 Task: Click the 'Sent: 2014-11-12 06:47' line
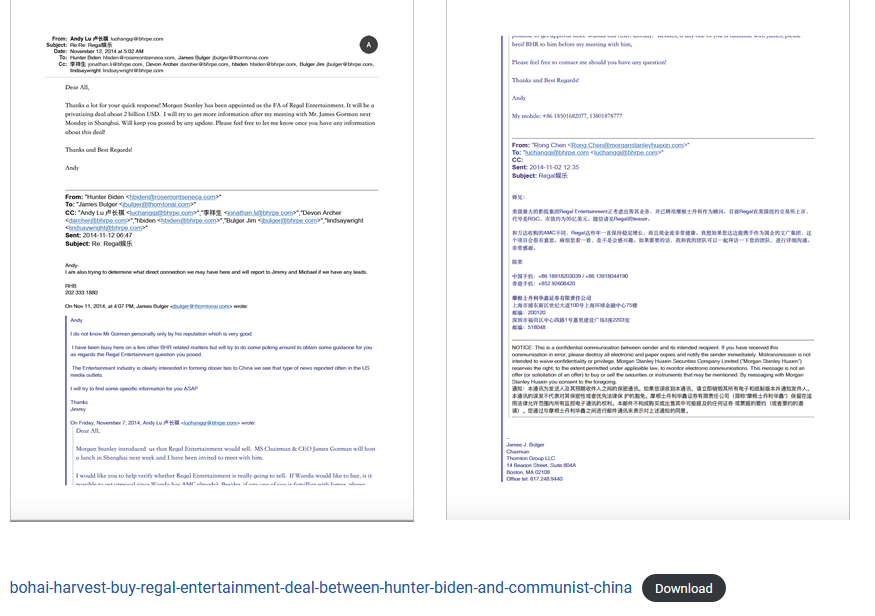coord(99,235)
